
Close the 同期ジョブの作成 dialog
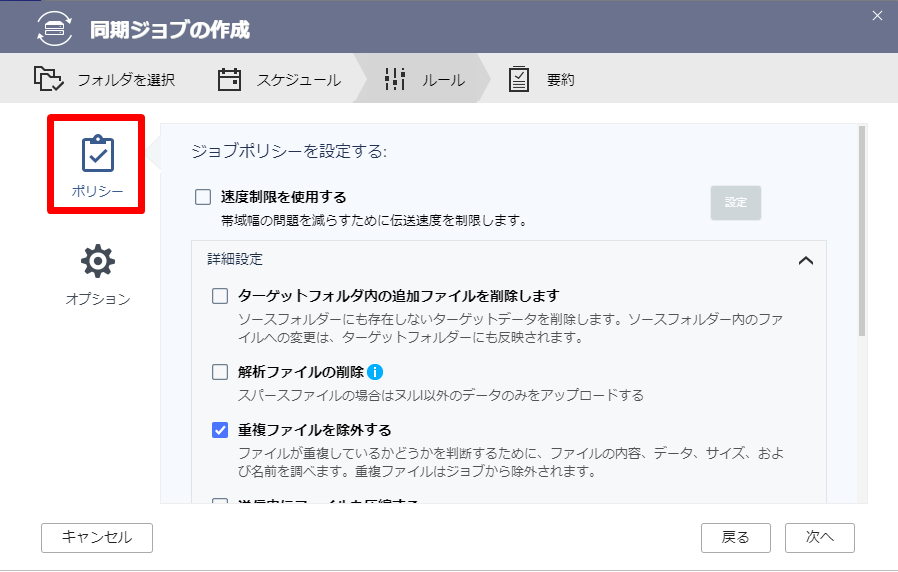(x=877, y=16)
